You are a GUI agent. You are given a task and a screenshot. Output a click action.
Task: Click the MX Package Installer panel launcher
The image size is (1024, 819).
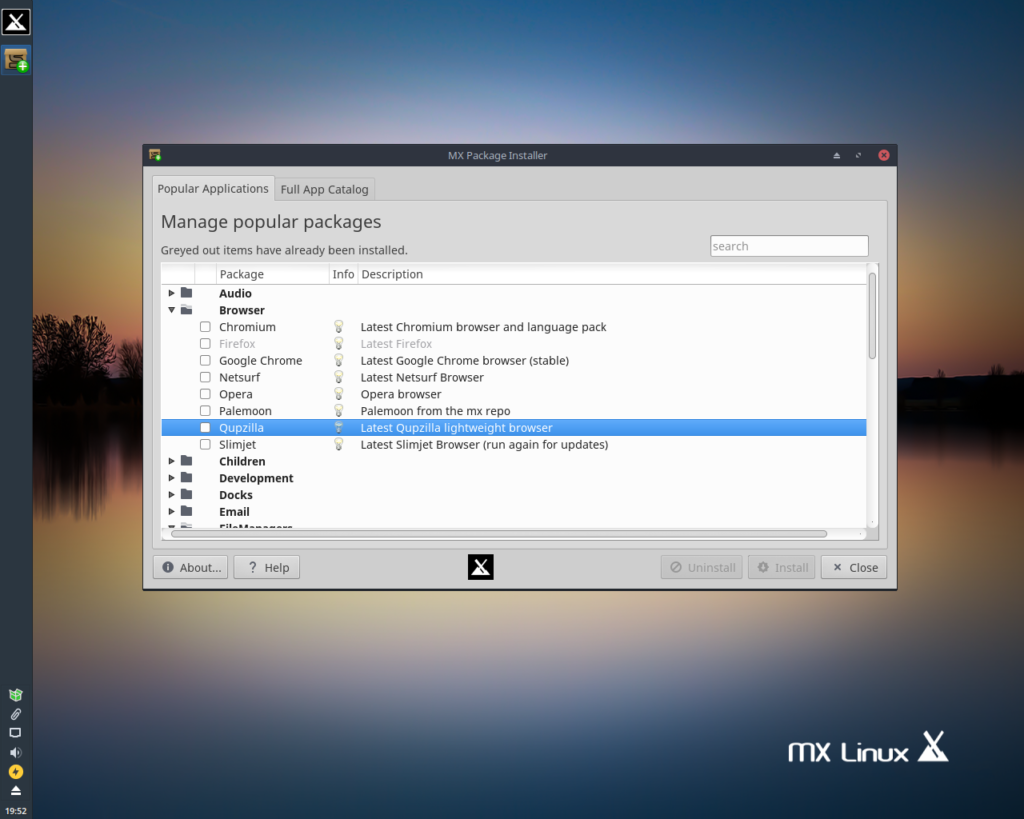[x=16, y=60]
